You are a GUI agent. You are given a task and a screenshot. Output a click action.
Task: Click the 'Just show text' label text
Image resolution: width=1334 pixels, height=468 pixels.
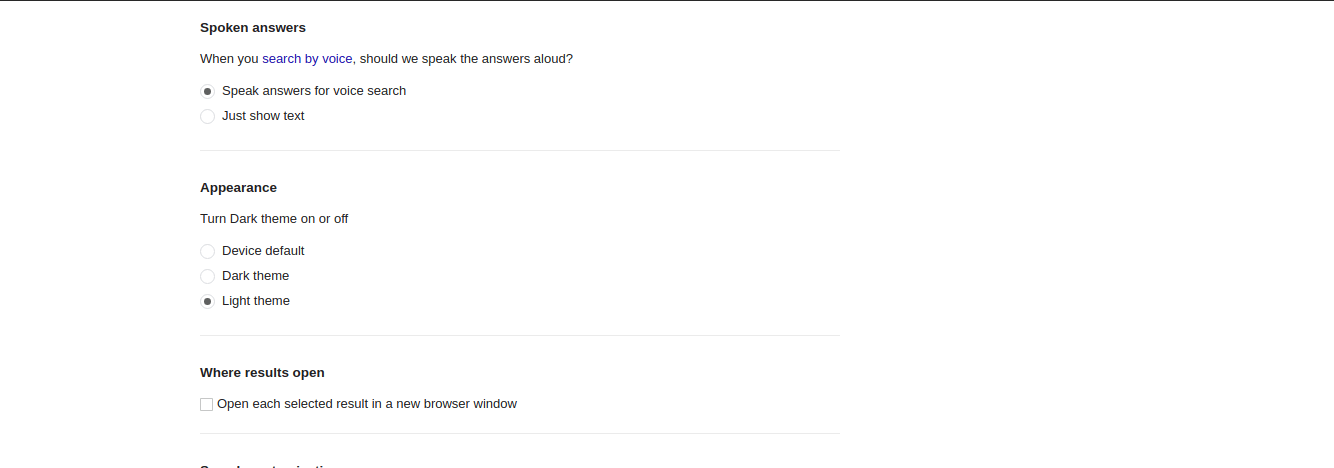(263, 116)
